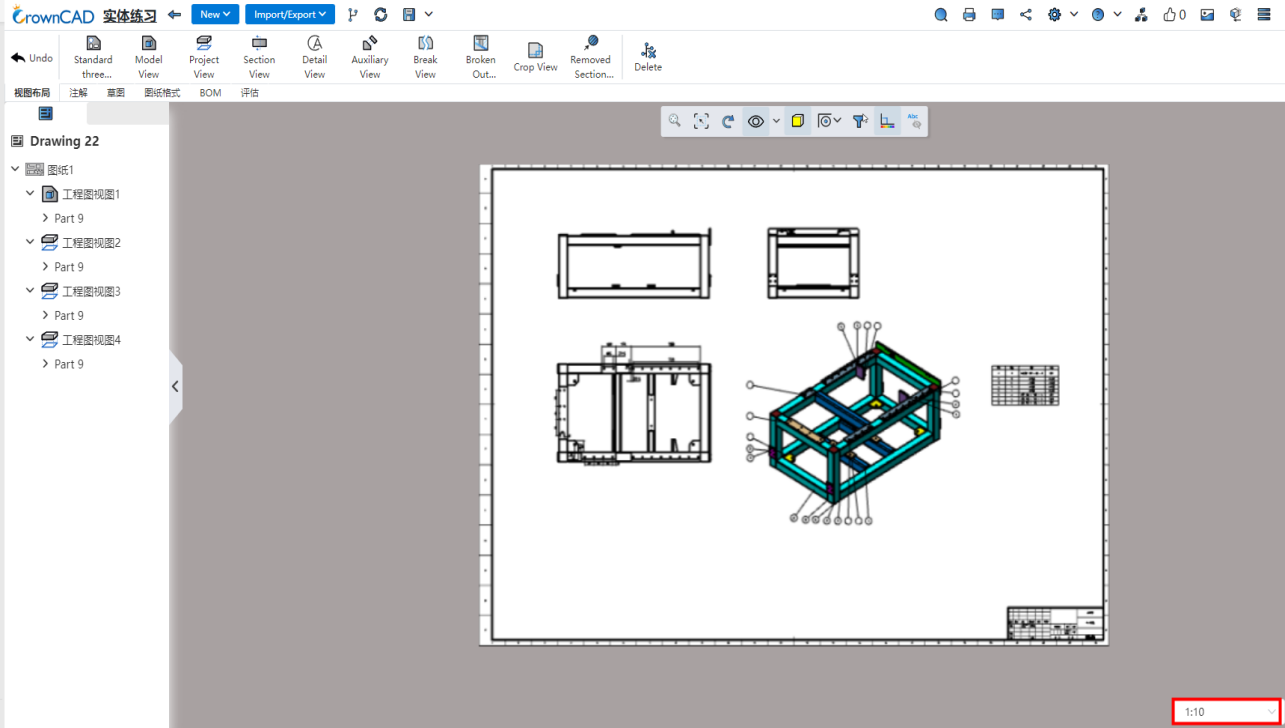Toggle the dimension color display icon

point(887,121)
